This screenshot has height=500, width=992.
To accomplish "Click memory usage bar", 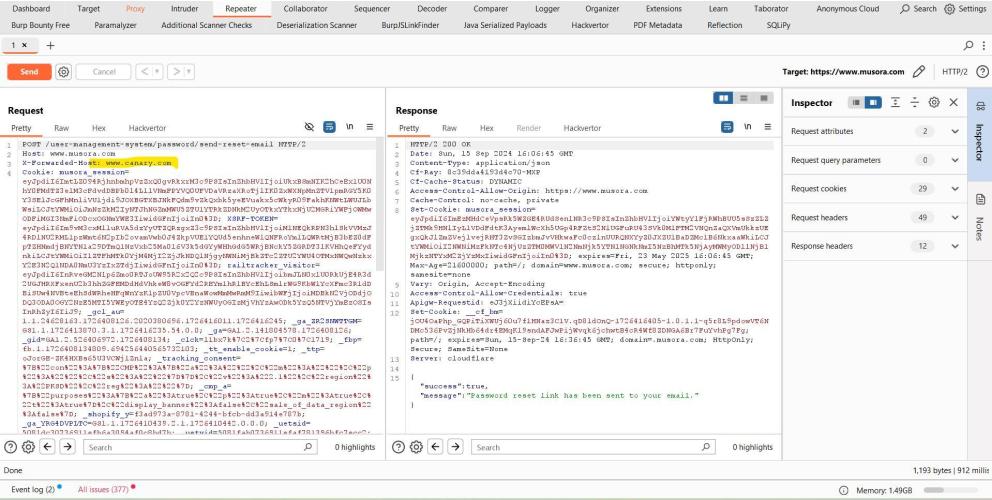I will coord(949,489).
